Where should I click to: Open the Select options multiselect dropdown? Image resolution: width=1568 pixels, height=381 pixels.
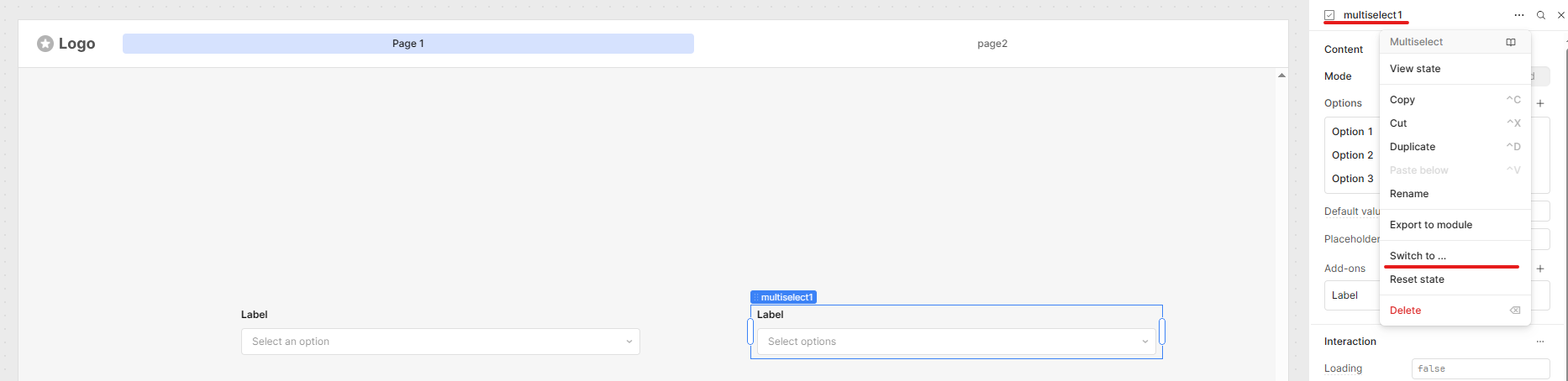(x=956, y=342)
